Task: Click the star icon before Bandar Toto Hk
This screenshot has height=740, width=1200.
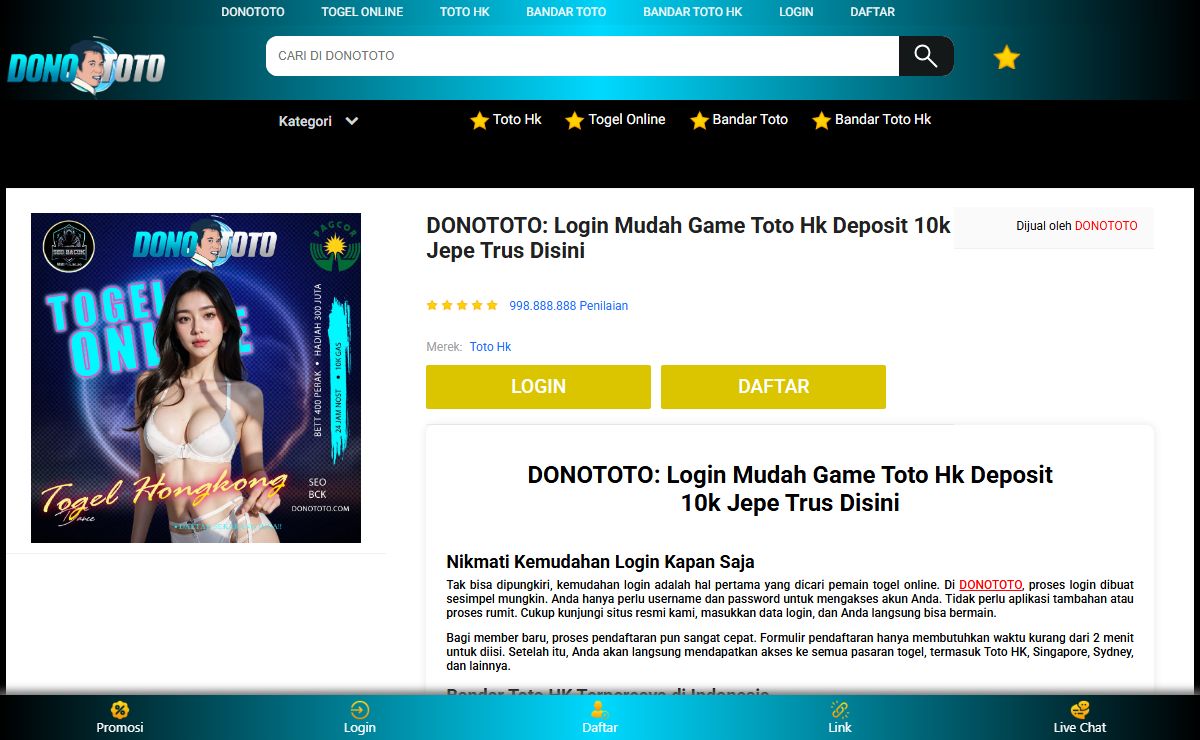Action: (821, 121)
